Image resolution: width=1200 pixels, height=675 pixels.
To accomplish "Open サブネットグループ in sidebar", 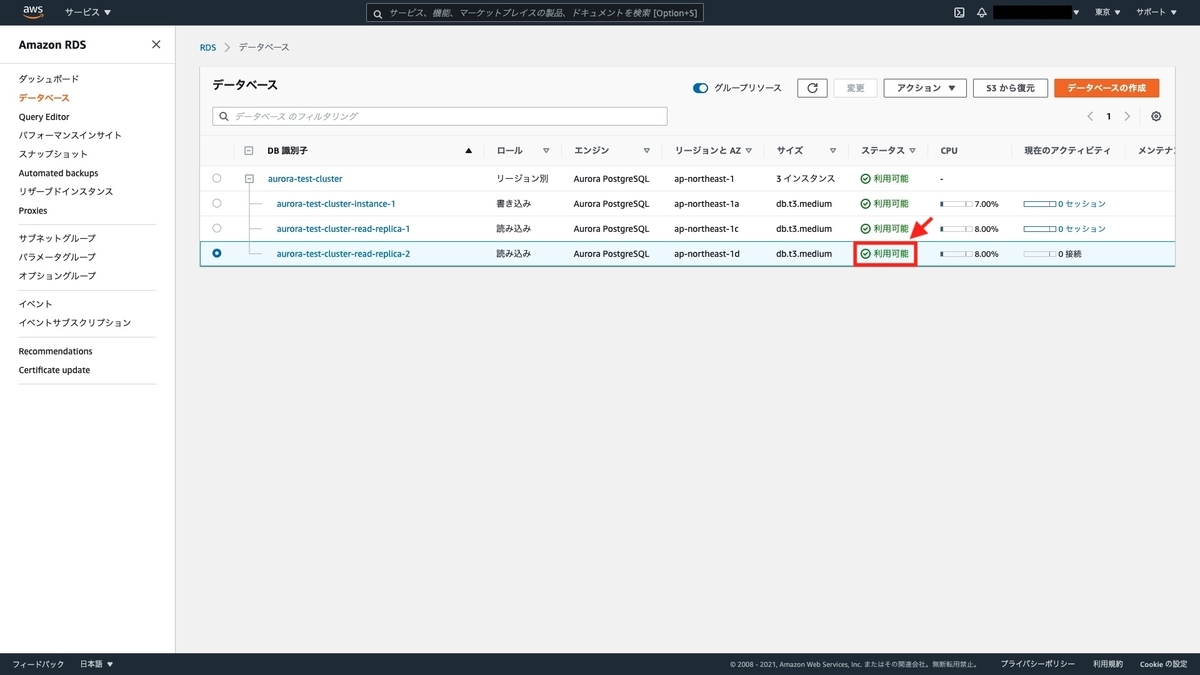I will 57,238.
